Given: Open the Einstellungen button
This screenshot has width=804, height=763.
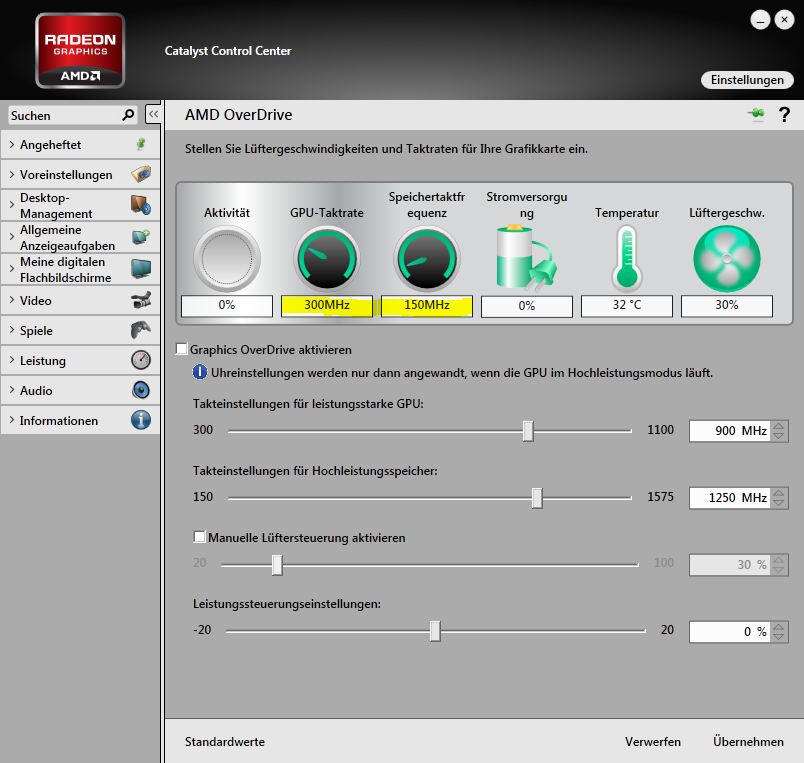Looking at the screenshot, I should pyautogui.click(x=747, y=80).
